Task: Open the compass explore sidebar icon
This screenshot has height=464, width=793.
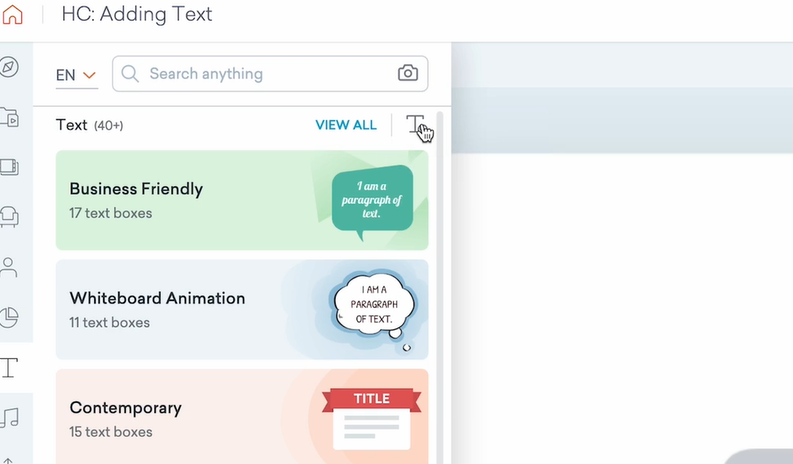Action: point(9,67)
